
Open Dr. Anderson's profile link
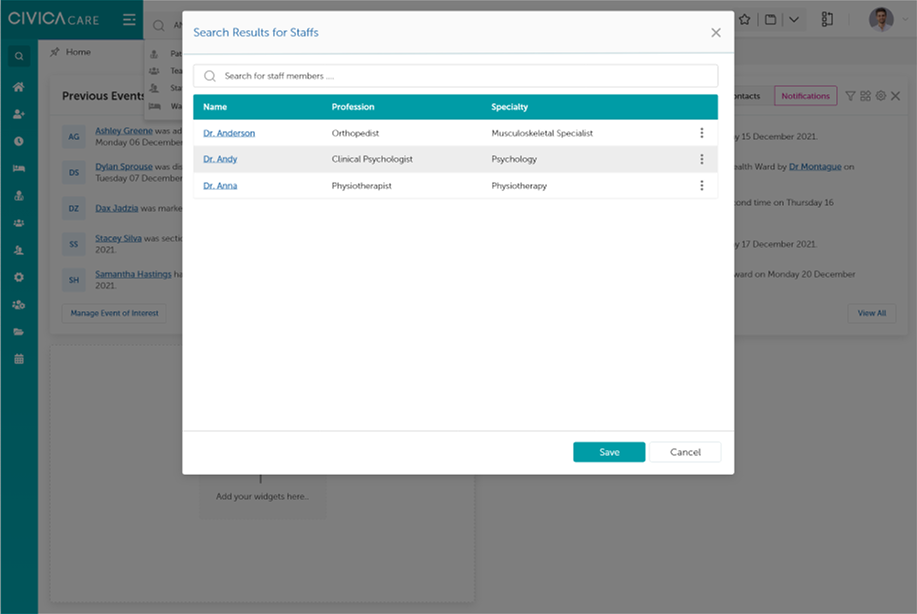tap(229, 133)
